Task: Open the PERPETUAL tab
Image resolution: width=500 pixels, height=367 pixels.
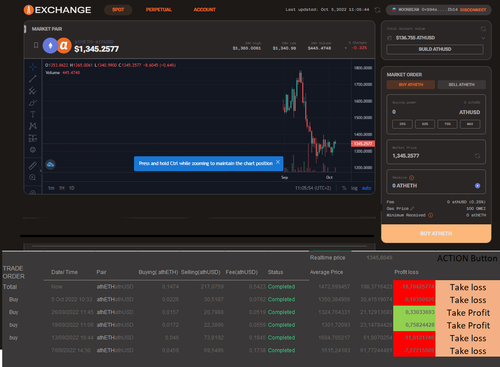Action: click(159, 10)
